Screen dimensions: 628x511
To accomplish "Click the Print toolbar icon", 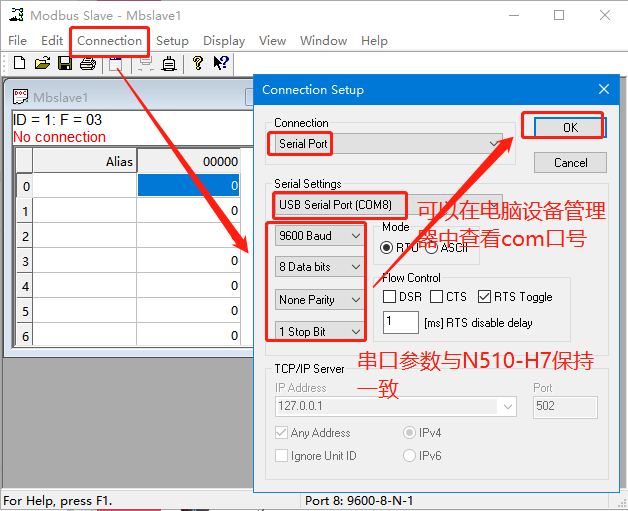I will 87,64.
